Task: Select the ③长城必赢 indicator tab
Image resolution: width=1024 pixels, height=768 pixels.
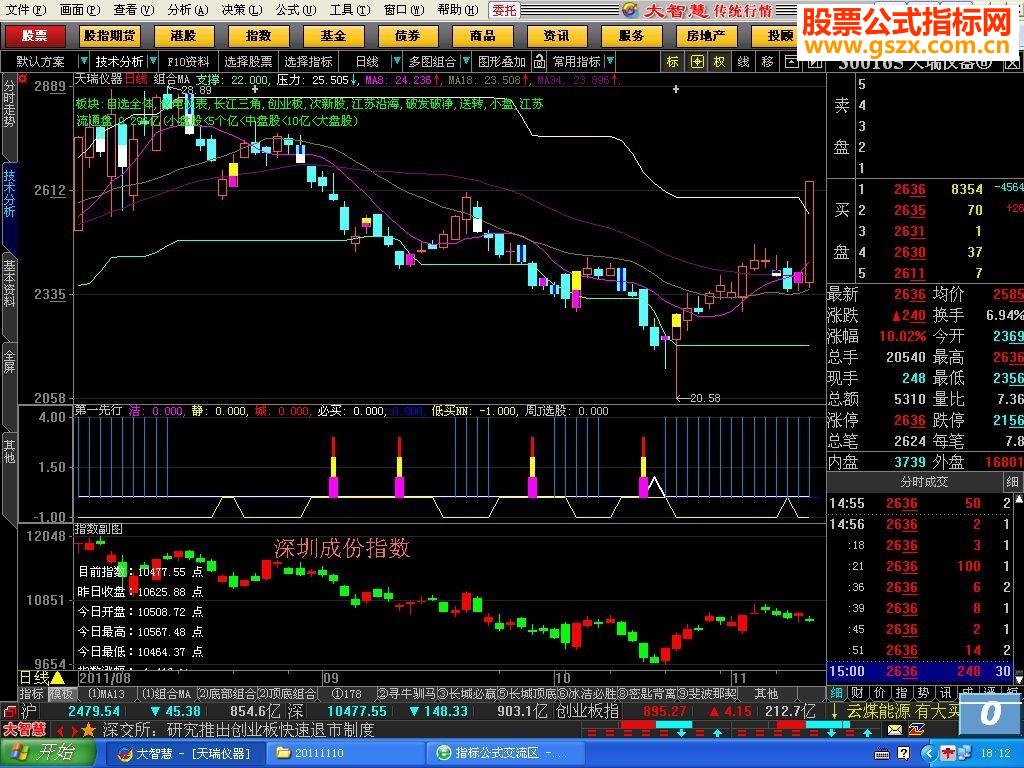Action: (x=468, y=694)
